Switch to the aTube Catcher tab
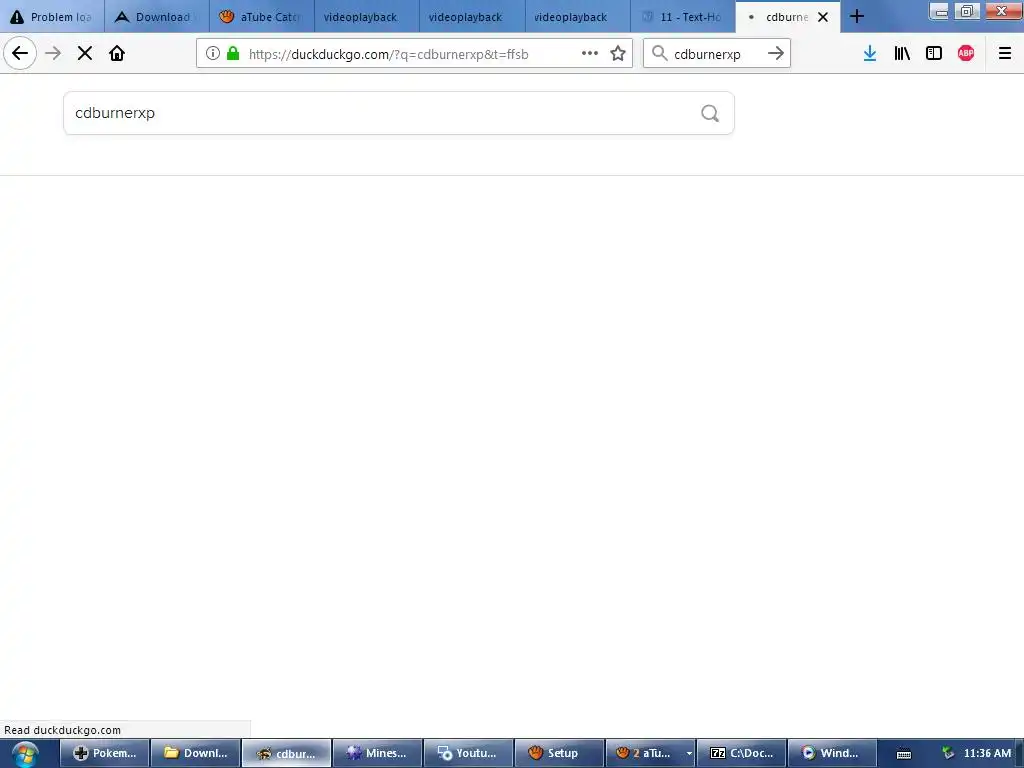 click(262, 17)
